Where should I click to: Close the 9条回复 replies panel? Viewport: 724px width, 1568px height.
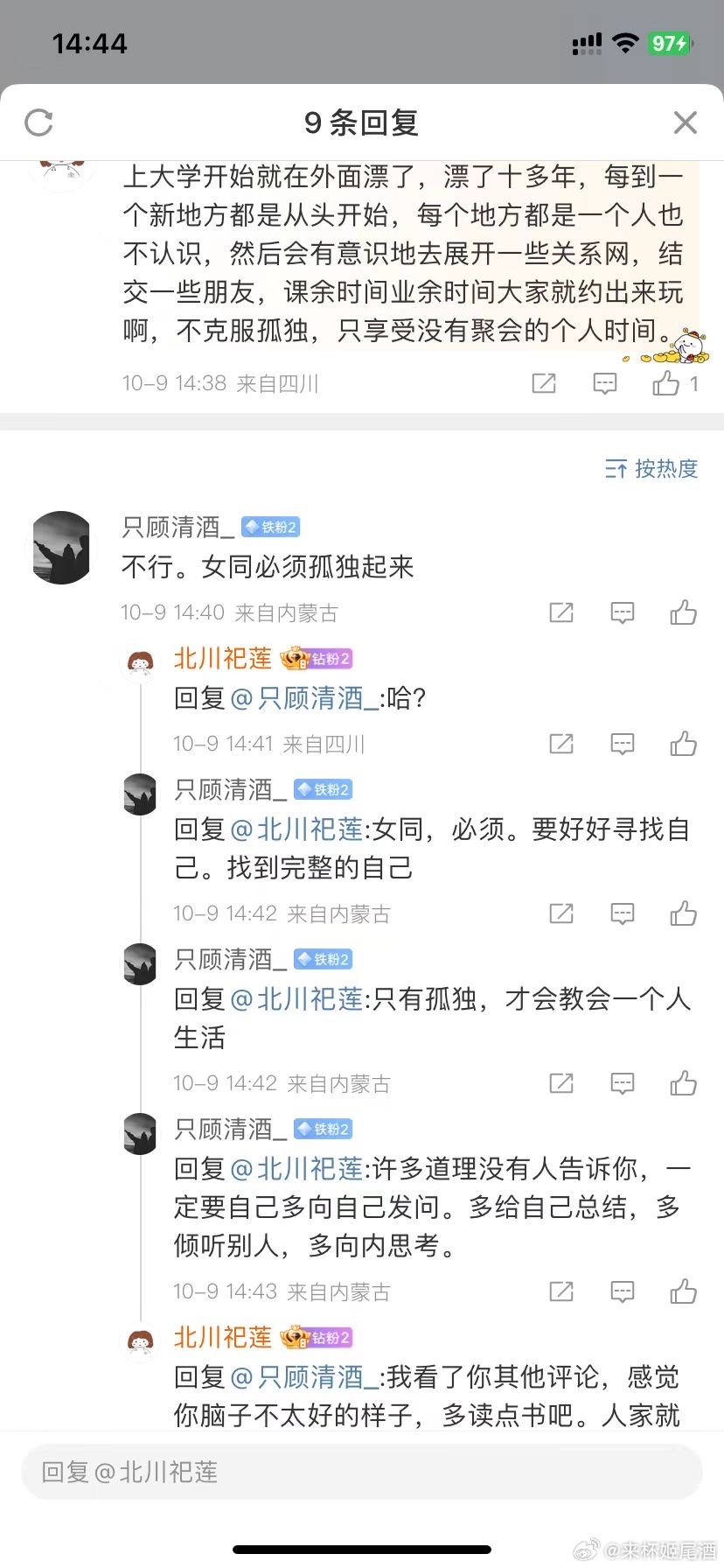[x=686, y=122]
